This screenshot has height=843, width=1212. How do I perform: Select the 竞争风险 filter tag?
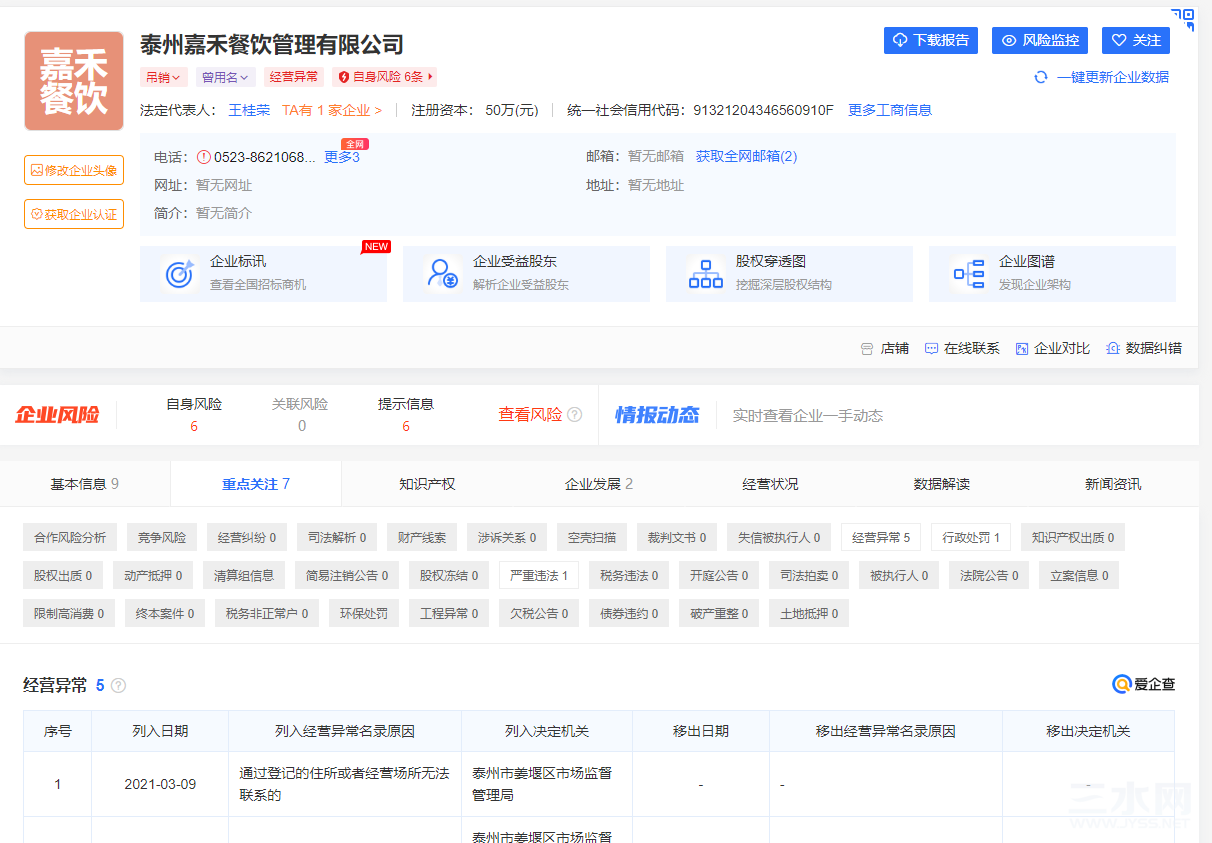pos(162,537)
